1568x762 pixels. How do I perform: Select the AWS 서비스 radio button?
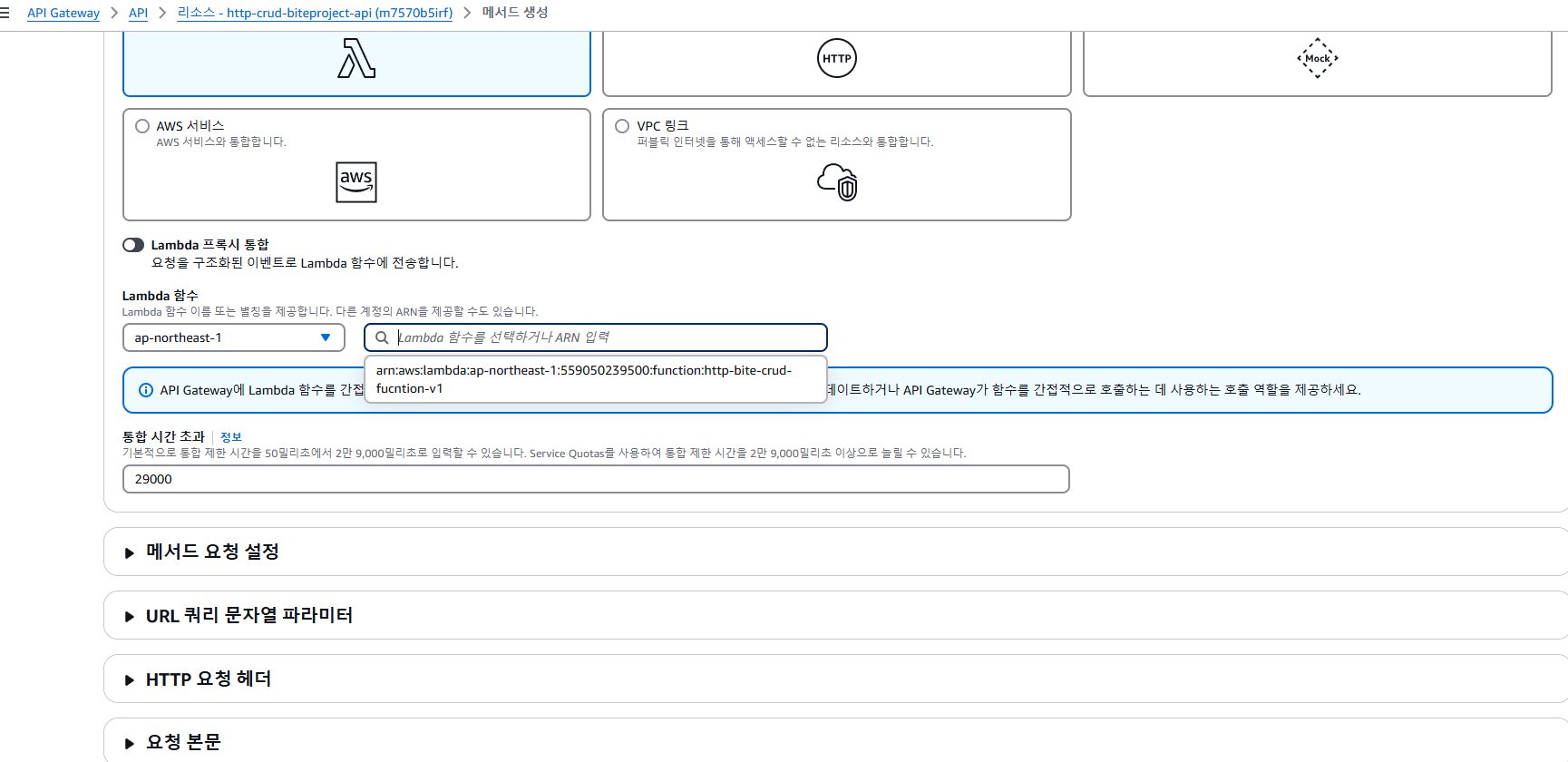click(142, 126)
